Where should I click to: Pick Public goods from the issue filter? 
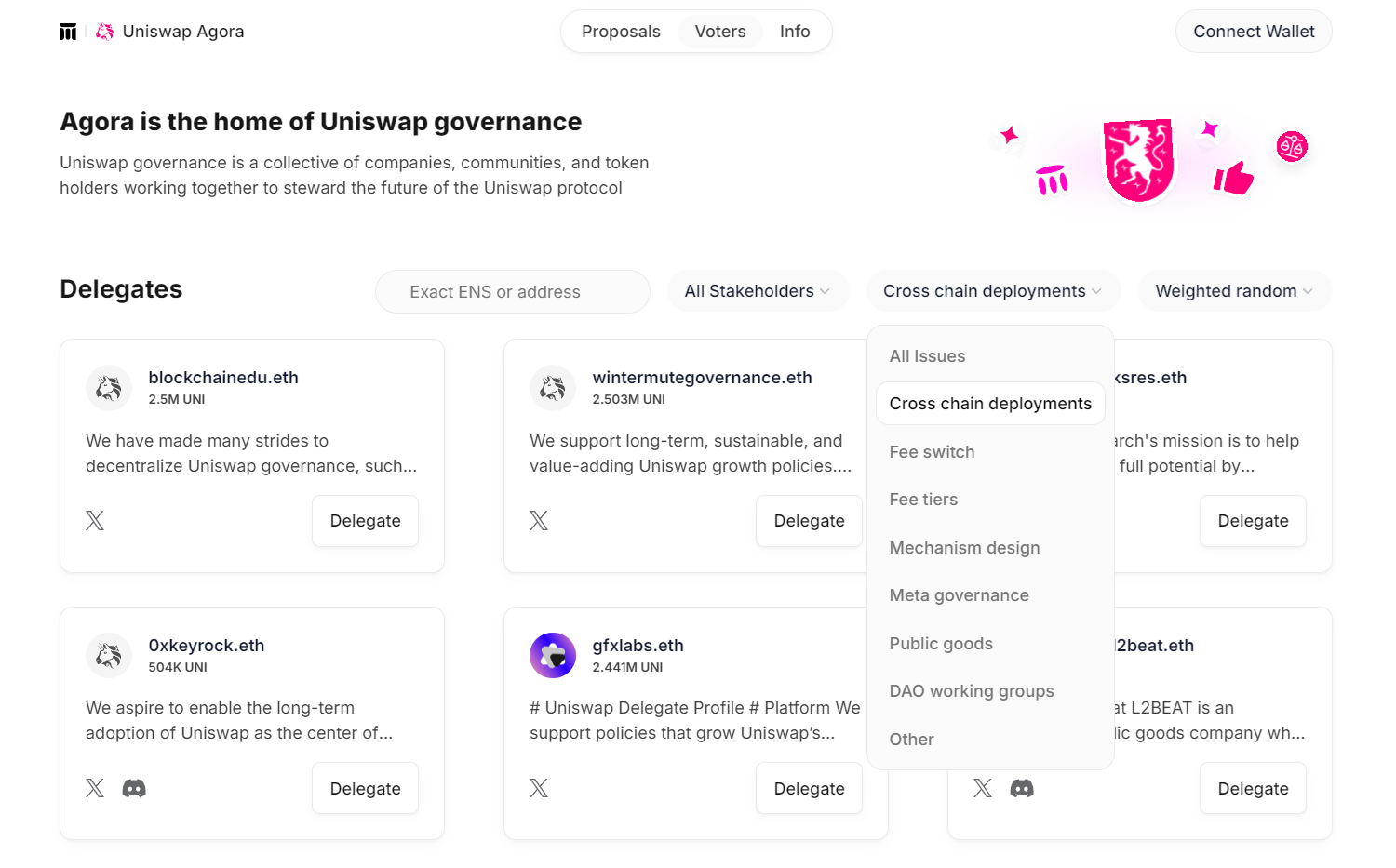[941, 644]
